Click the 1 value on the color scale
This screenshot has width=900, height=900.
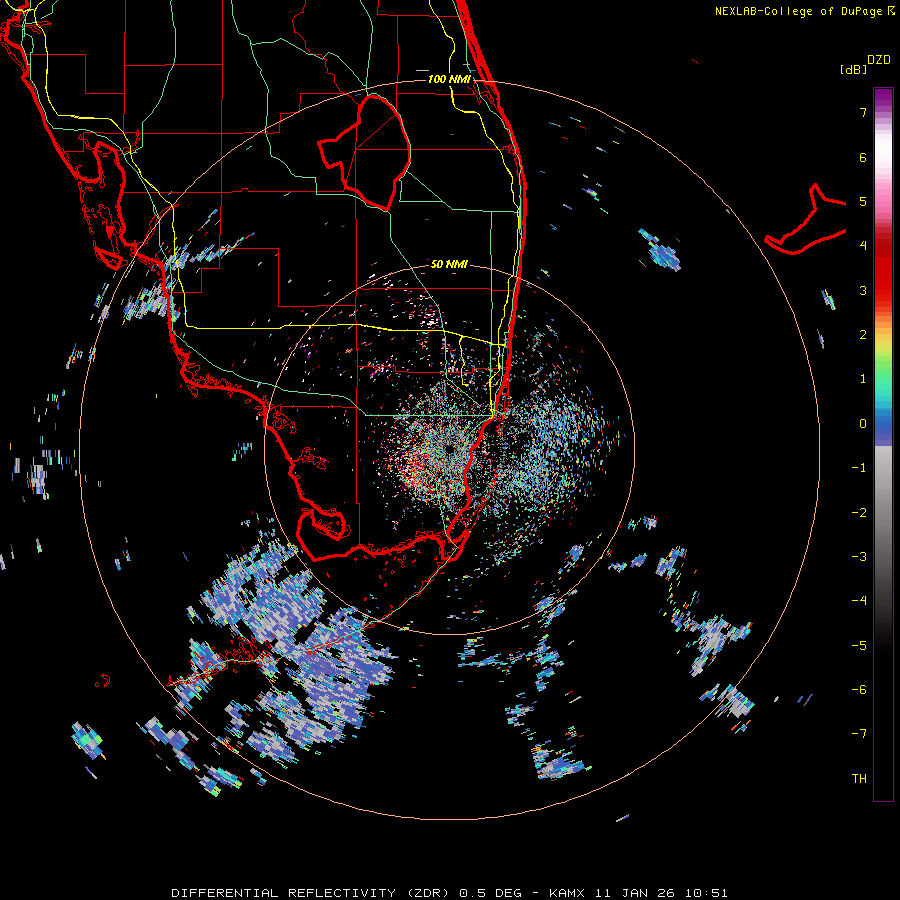pos(863,379)
